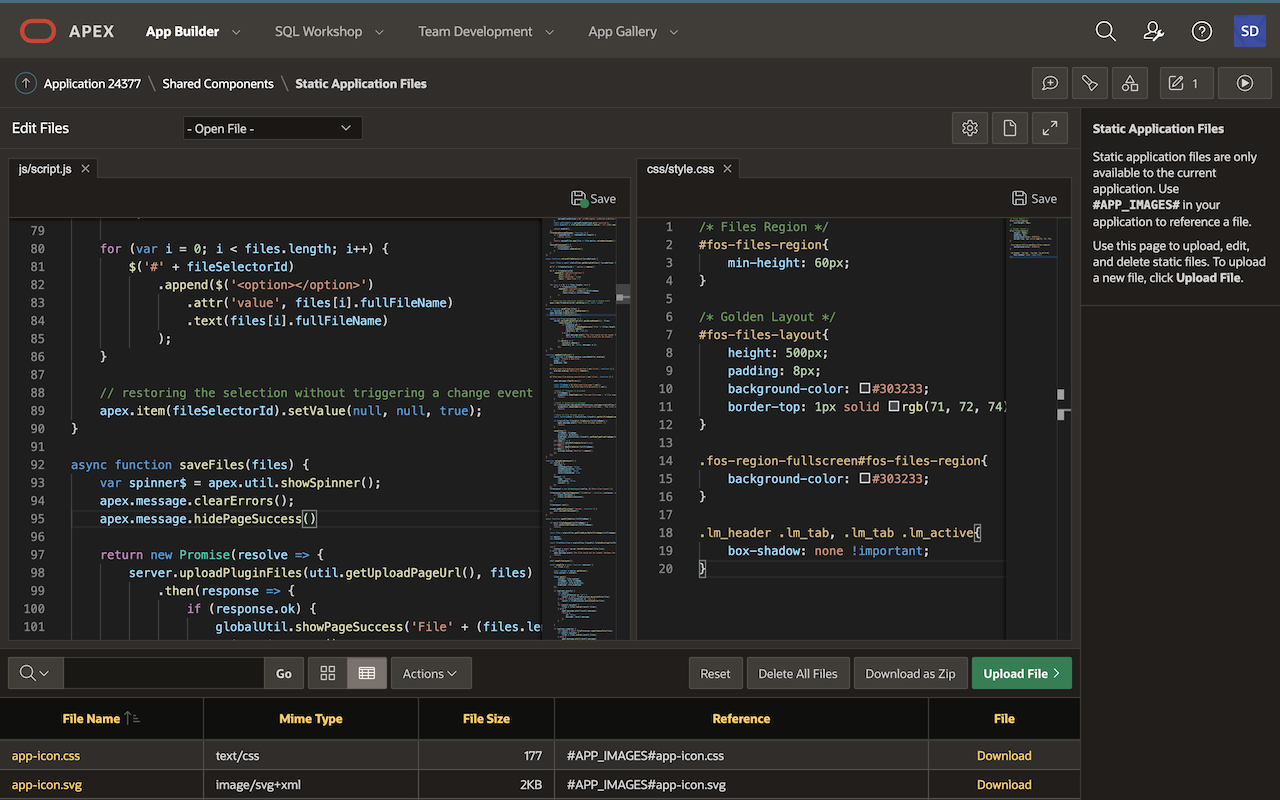The width and height of the screenshot is (1280, 800).
Task: Click the Oracle APEX logo
Action: coord(66,31)
